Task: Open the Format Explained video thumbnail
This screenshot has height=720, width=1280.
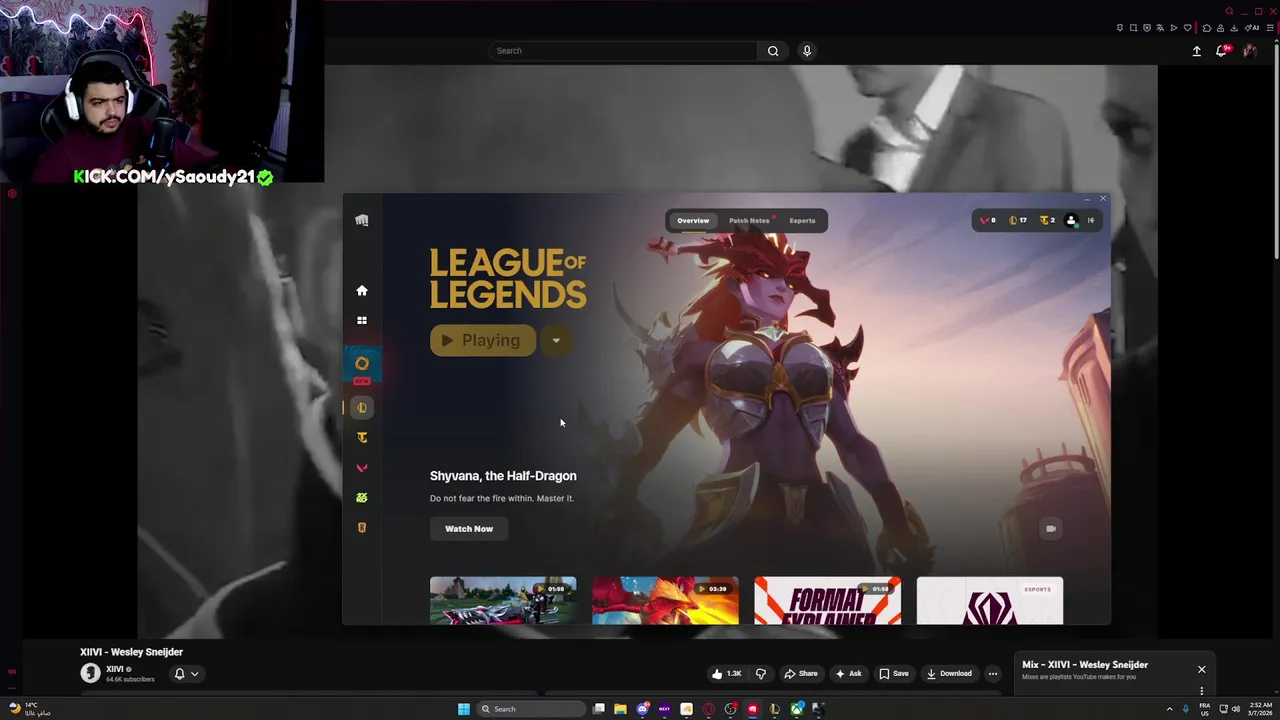Action: point(827,600)
